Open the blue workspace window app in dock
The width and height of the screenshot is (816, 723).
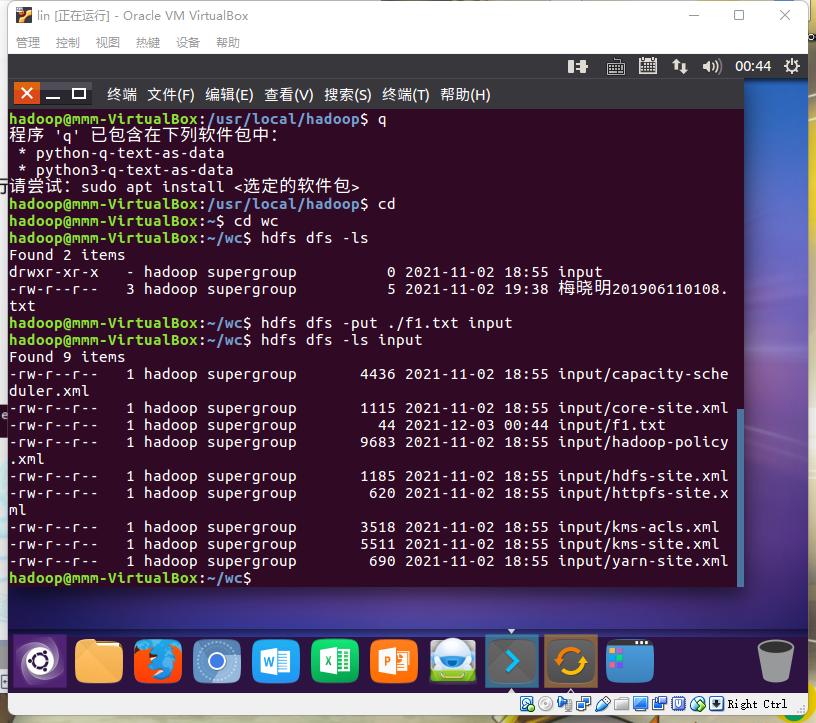click(x=630, y=661)
